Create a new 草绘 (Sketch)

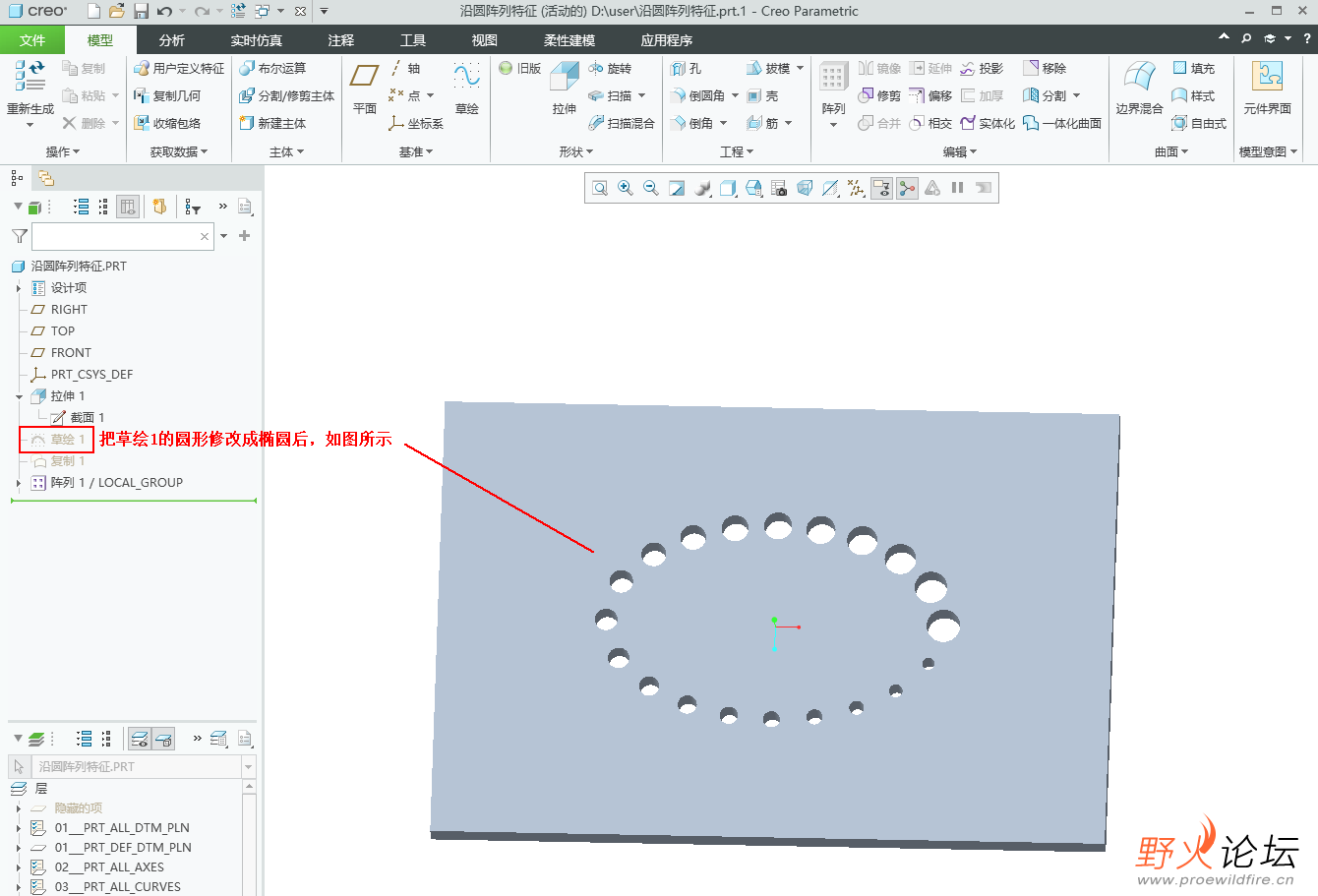(466, 88)
